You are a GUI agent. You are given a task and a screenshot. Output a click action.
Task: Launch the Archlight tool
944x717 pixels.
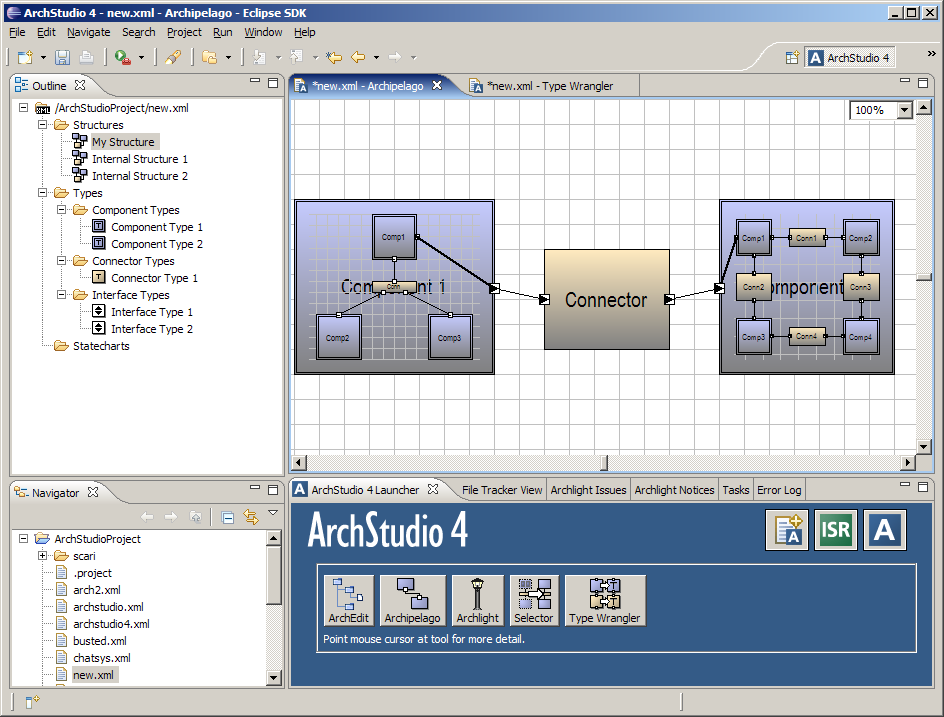pos(478,599)
